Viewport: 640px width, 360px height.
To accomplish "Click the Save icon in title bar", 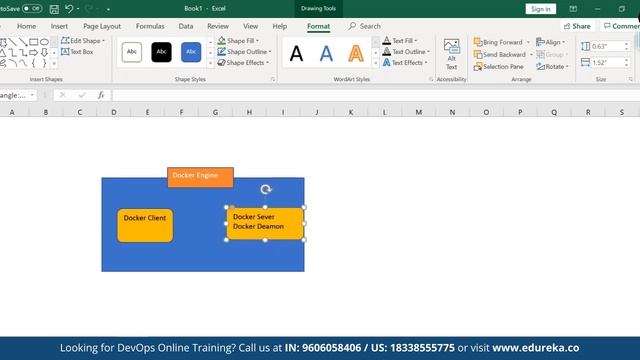I will pyautogui.click(x=54, y=9).
